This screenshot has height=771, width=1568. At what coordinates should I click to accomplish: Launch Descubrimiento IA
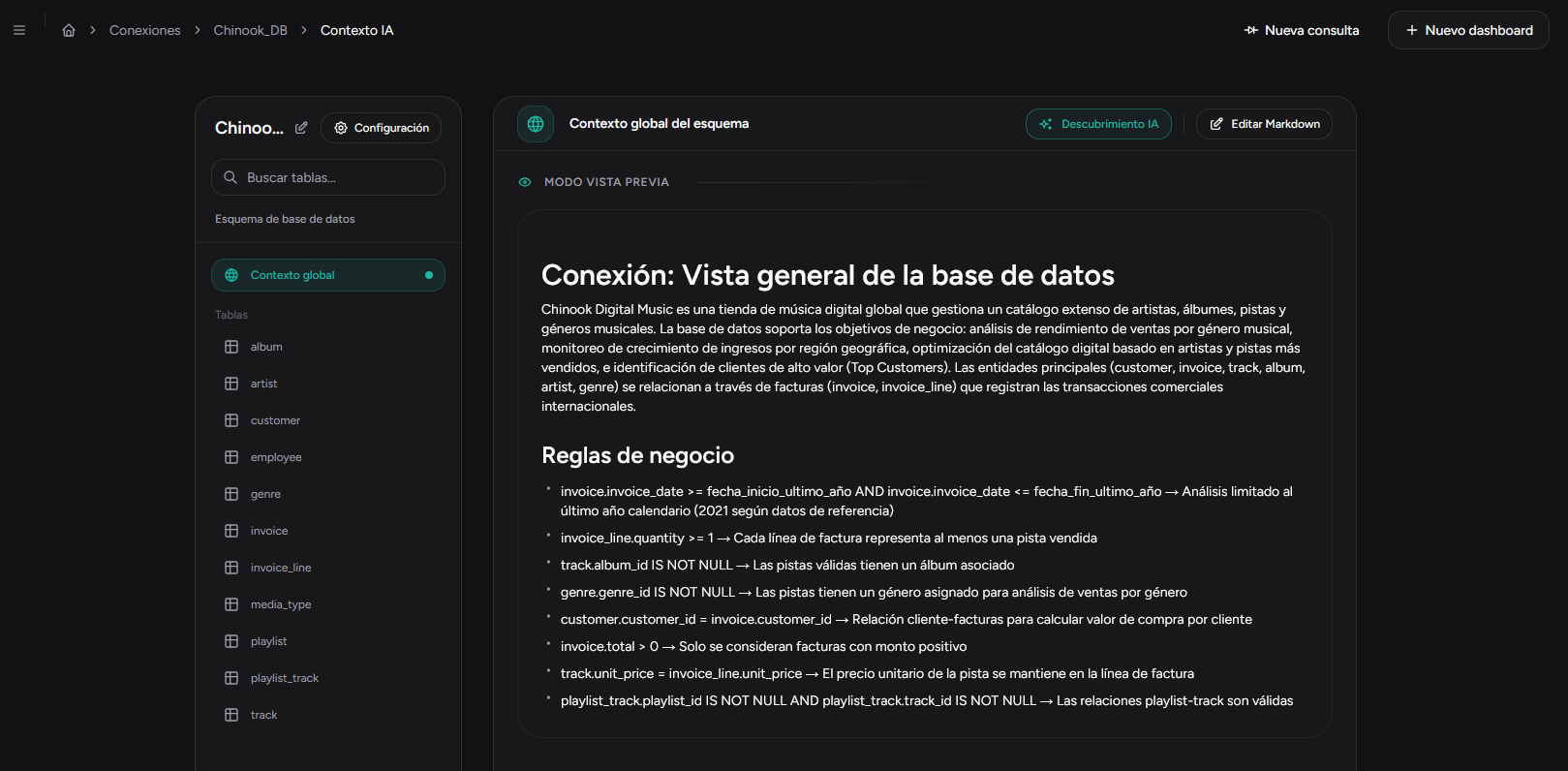click(1098, 124)
